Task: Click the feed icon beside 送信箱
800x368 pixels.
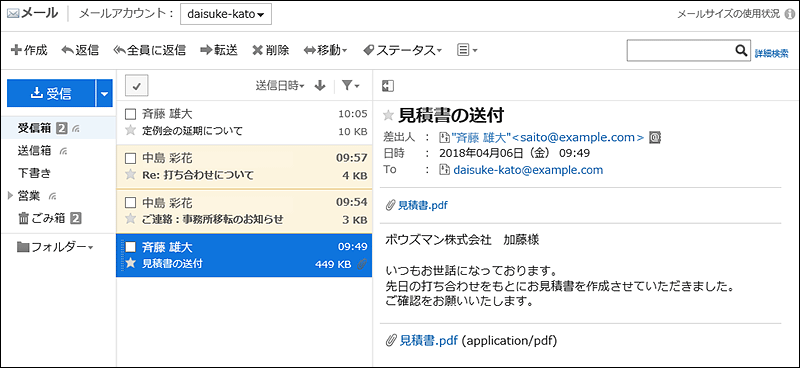Action: tap(64, 151)
